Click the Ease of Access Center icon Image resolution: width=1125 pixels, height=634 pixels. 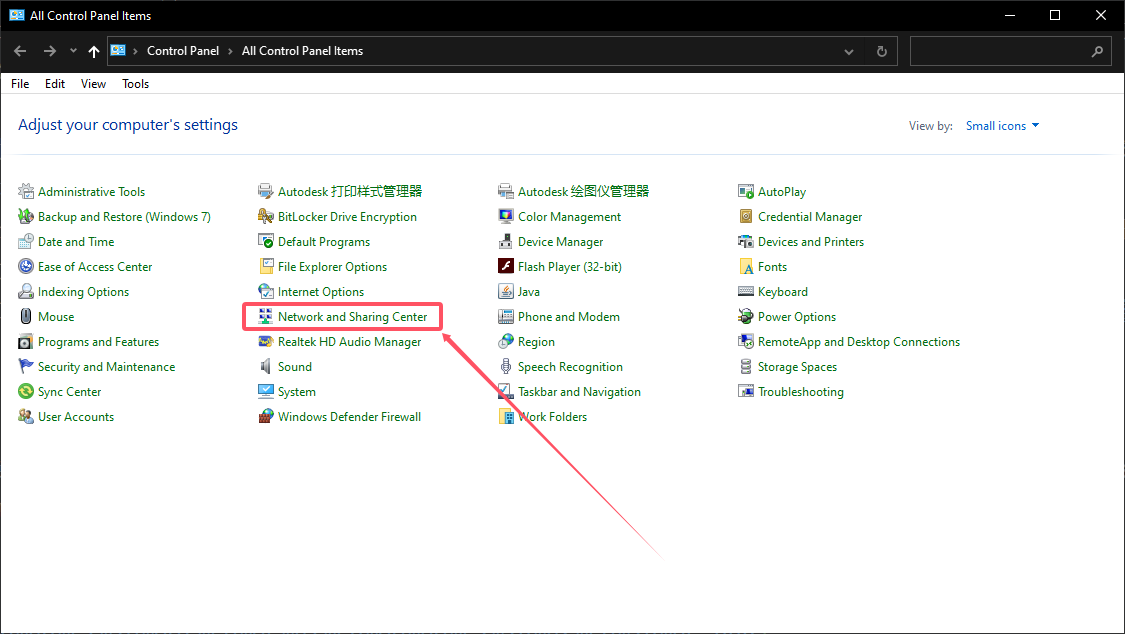click(x=26, y=267)
